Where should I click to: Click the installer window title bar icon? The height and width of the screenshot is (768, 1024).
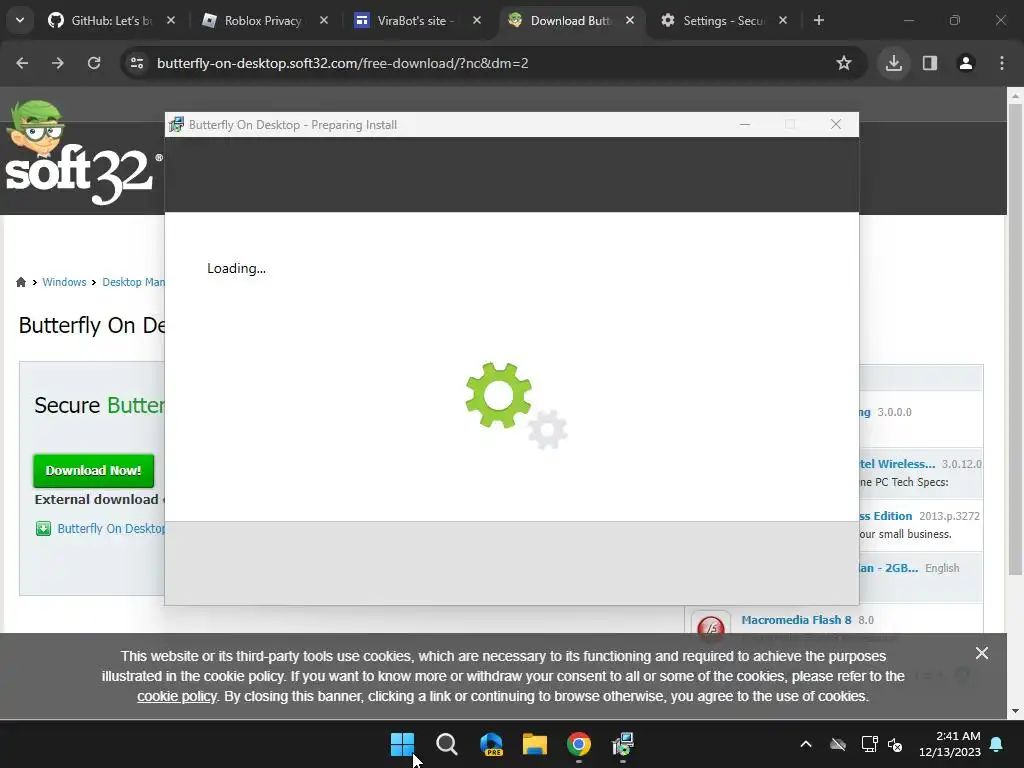pos(176,124)
